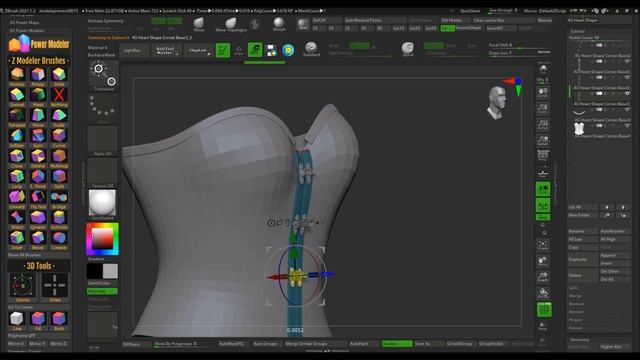Image resolution: width=640 pixels, height=360 pixels.
Task: Collapse the AS Power Modeler header
Action: pyautogui.click(x=27, y=31)
